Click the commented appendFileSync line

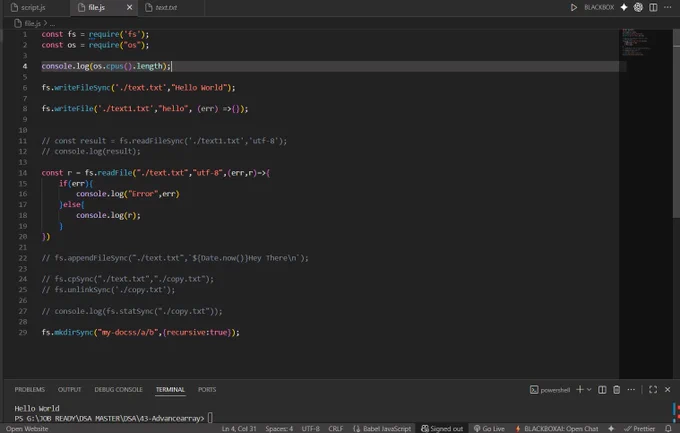click(175, 258)
